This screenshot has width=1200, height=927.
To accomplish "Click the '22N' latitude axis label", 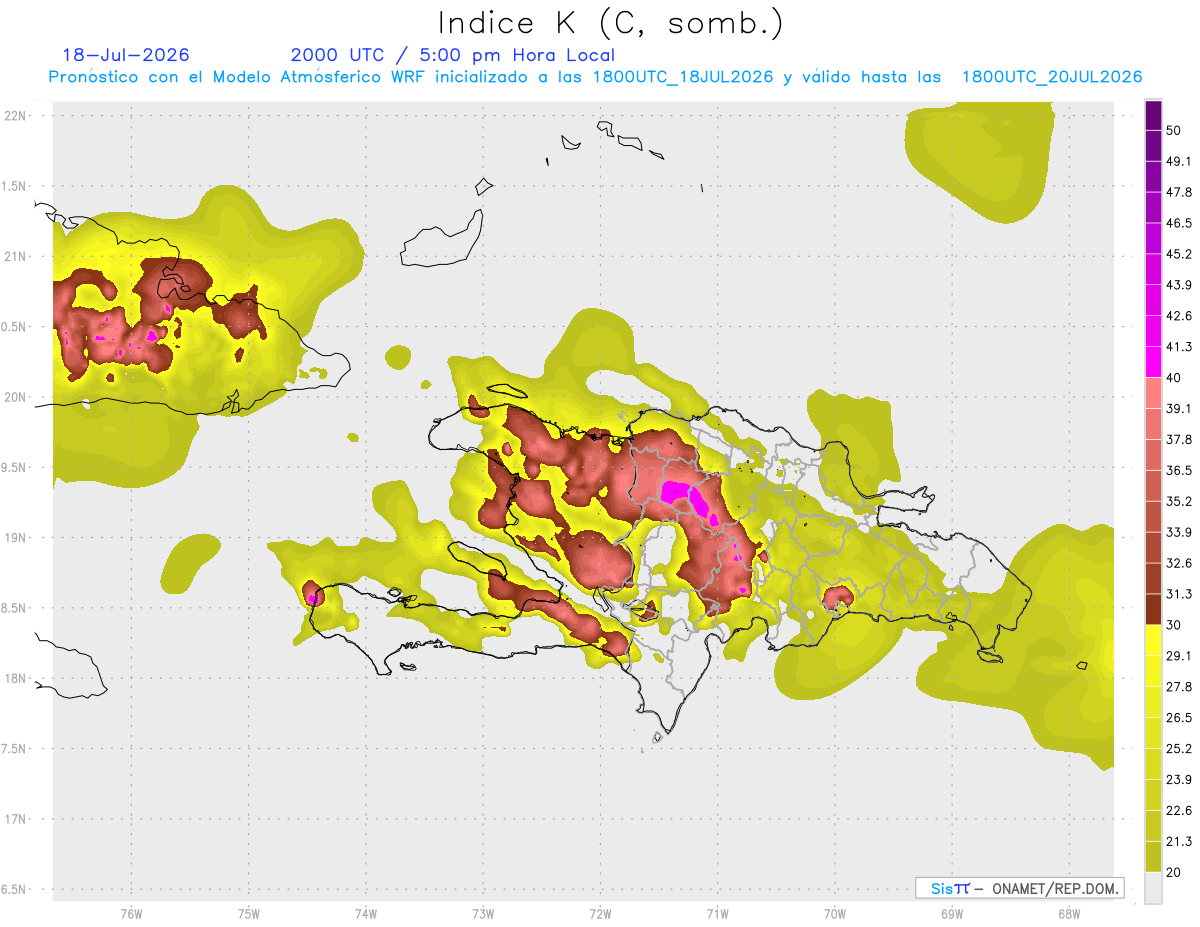I will 17,115.
